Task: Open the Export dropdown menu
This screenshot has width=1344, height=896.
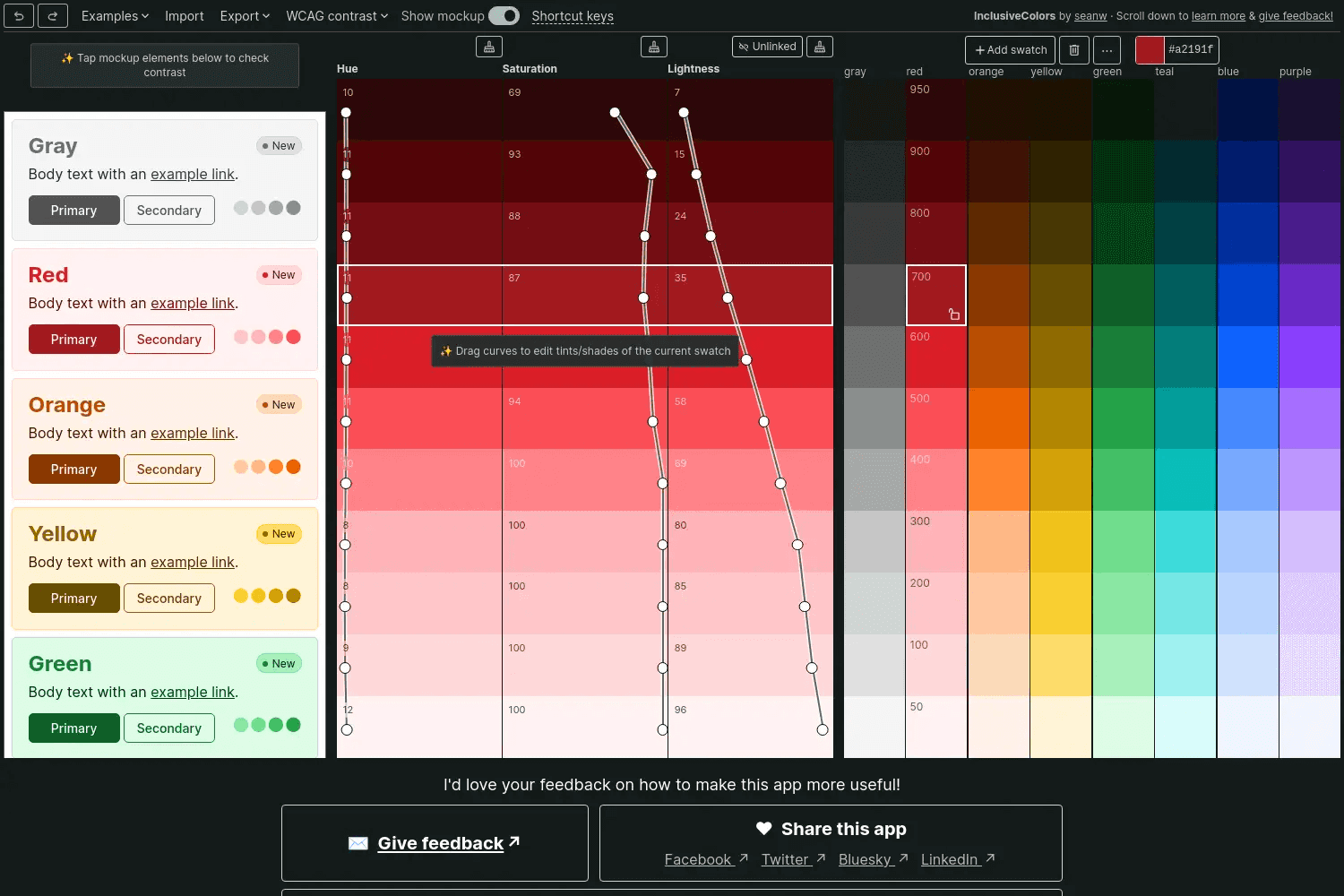Action: (x=245, y=16)
